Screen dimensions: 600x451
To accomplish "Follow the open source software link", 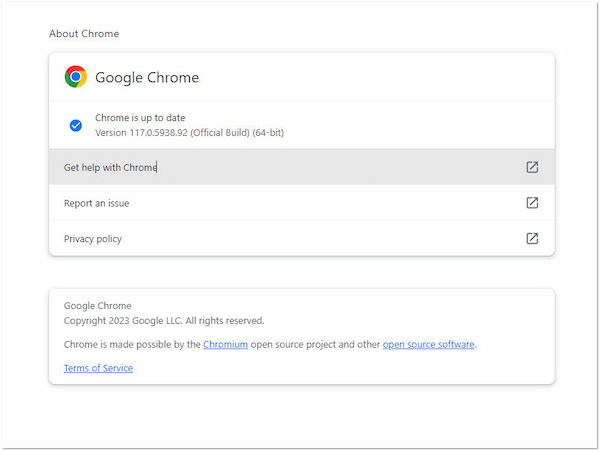I will (429, 344).
